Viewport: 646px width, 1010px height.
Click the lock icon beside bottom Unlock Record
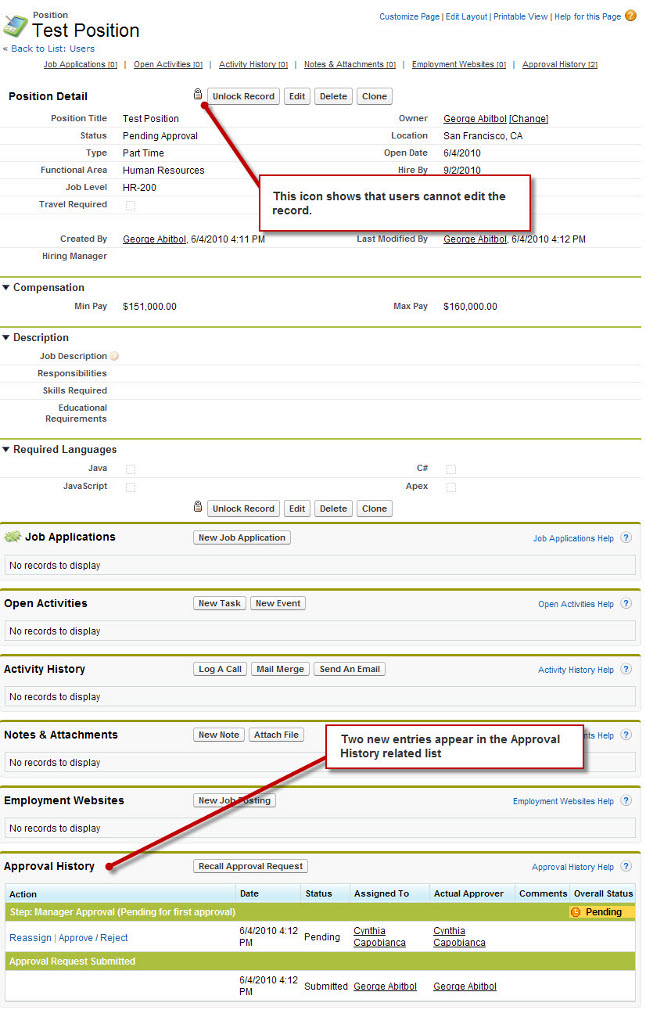(198, 506)
